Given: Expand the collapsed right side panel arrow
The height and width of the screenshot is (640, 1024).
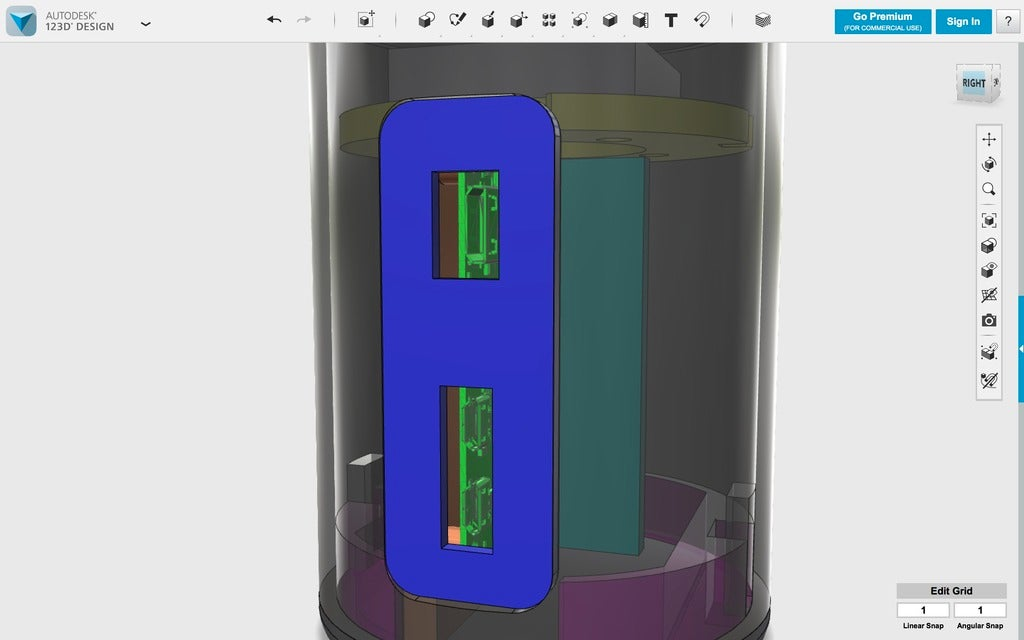Looking at the screenshot, I should (1021, 349).
